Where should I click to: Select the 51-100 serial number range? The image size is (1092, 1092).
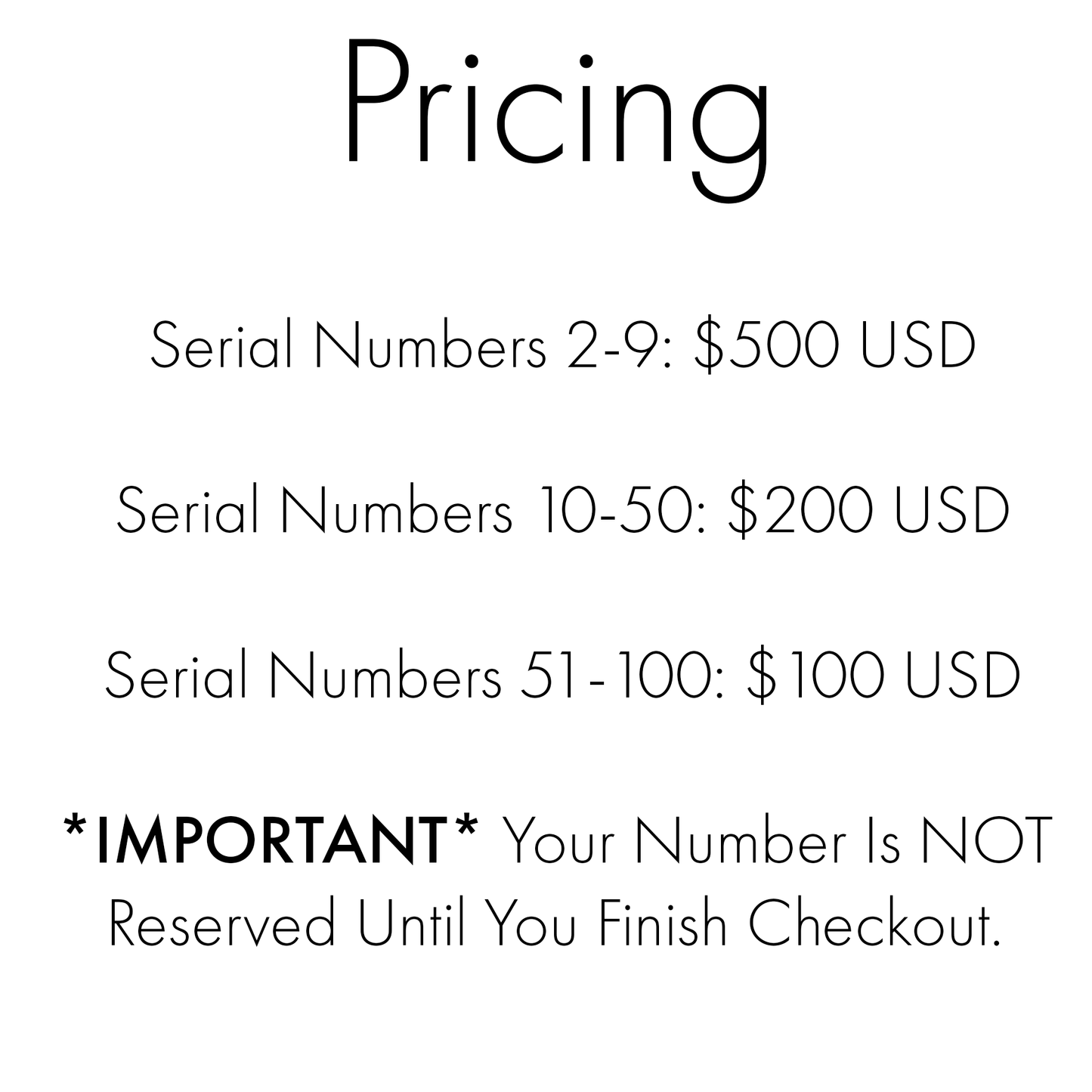623,675
